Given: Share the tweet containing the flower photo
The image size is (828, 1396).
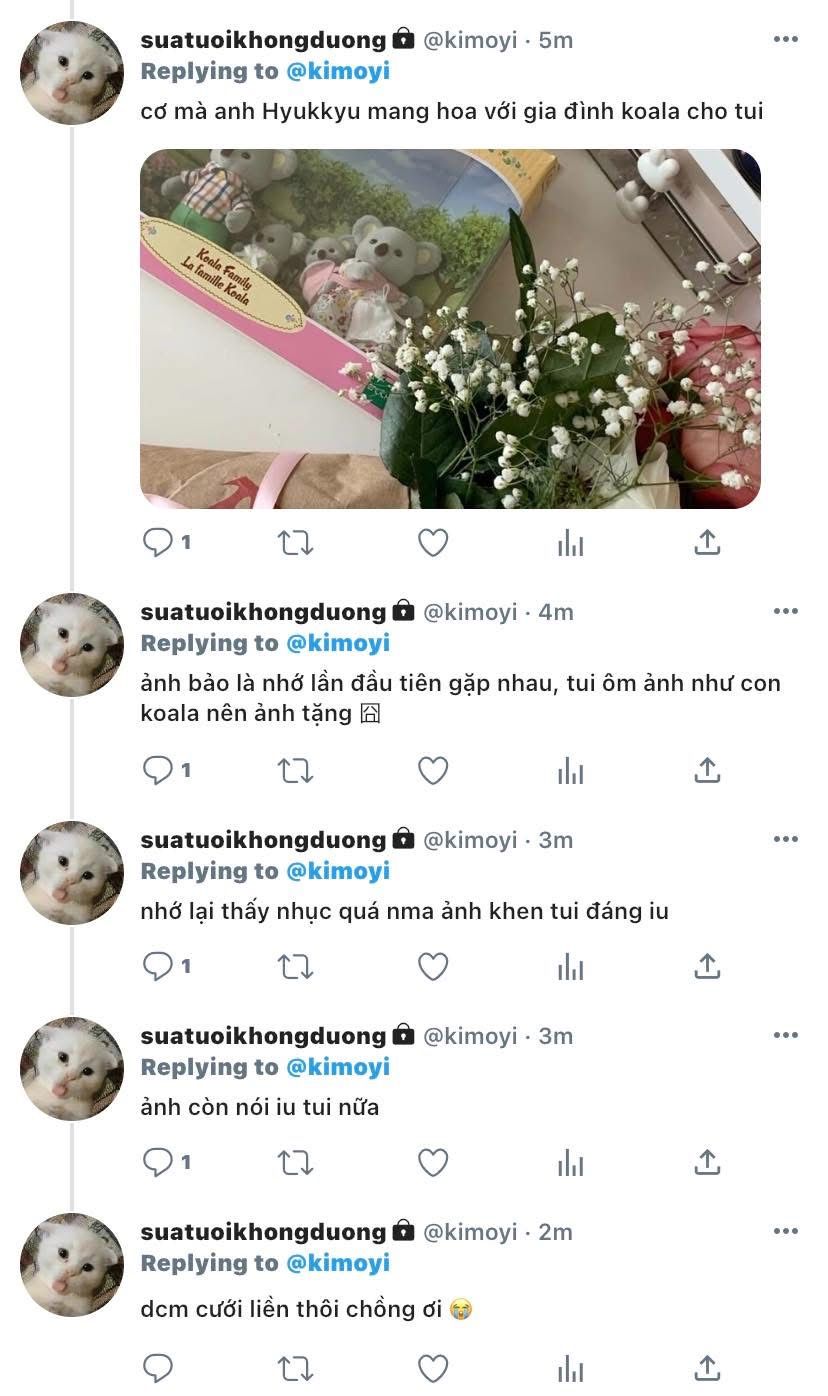Looking at the screenshot, I should (x=707, y=543).
